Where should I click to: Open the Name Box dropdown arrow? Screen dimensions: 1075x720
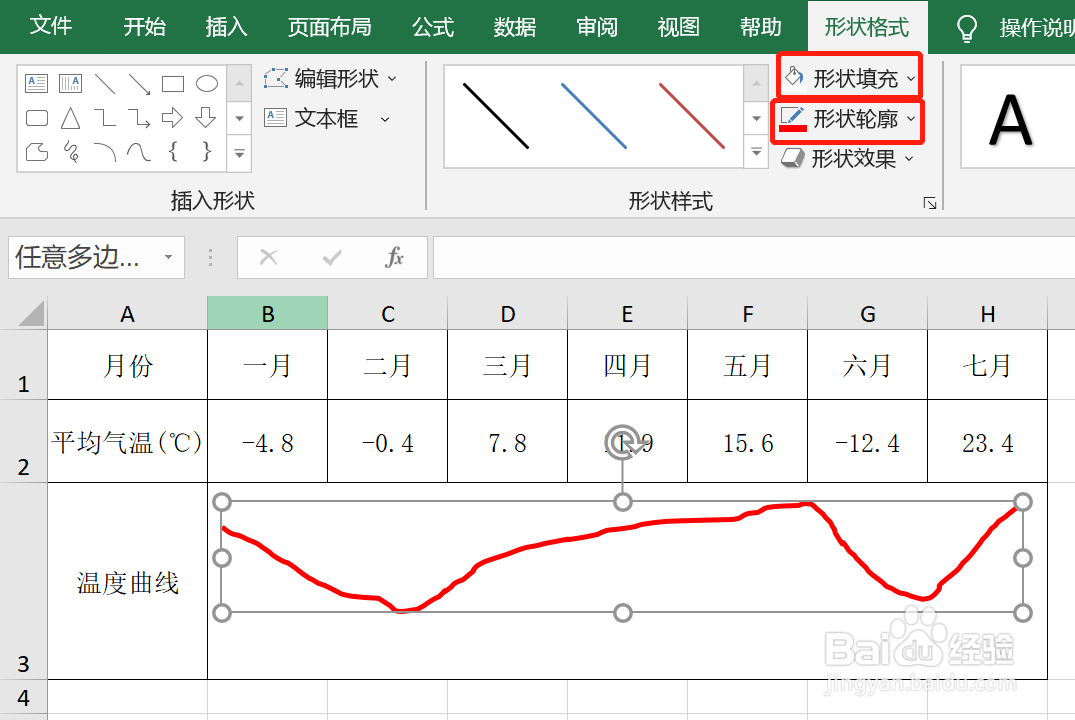point(168,257)
